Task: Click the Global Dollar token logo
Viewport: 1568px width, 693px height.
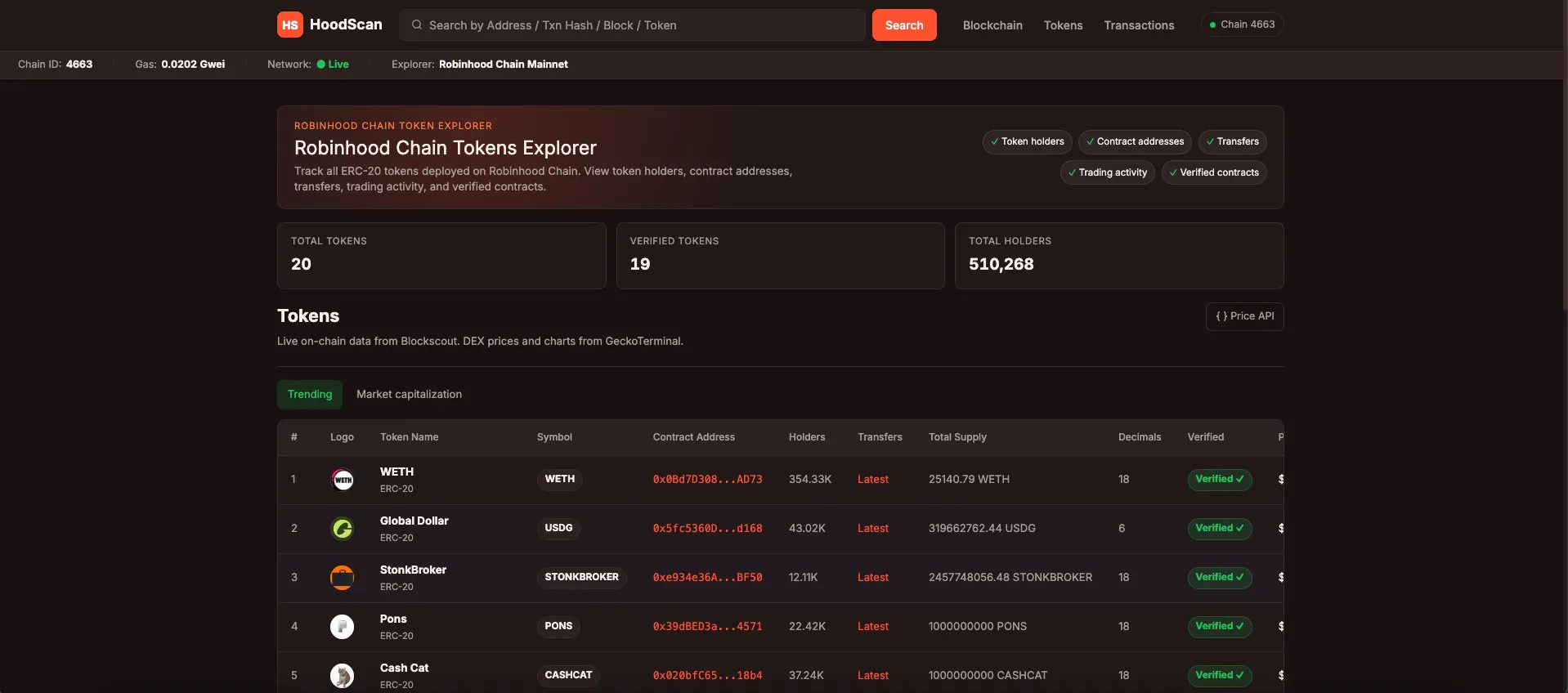Action: coord(342,529)
